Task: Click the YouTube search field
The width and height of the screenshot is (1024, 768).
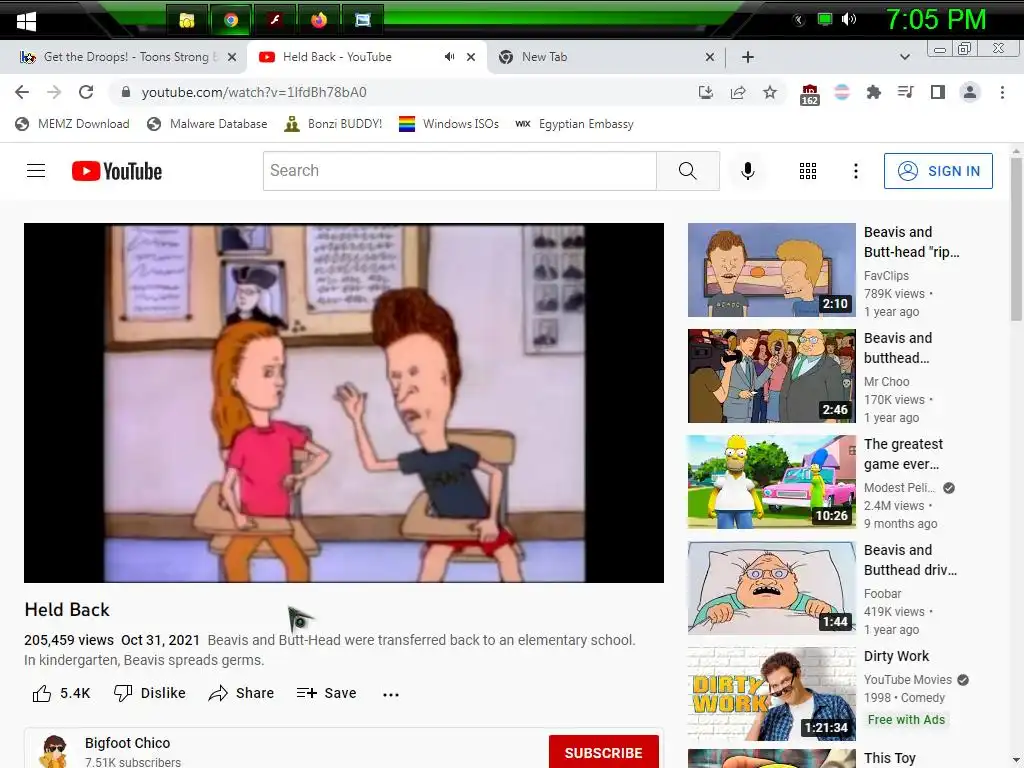Action: pos(460,171)
